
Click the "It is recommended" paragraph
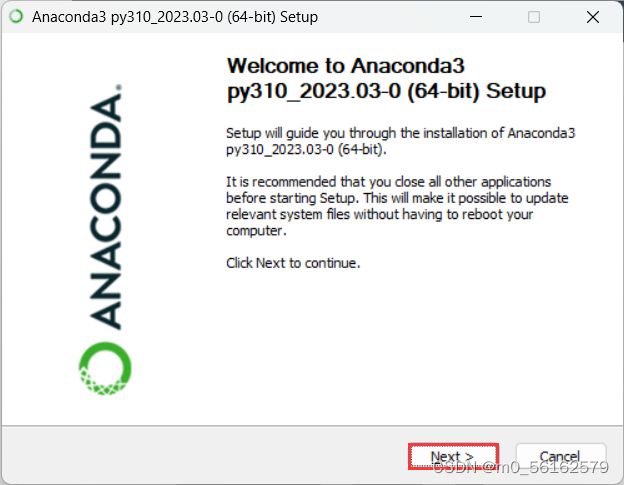click(397, 206)
